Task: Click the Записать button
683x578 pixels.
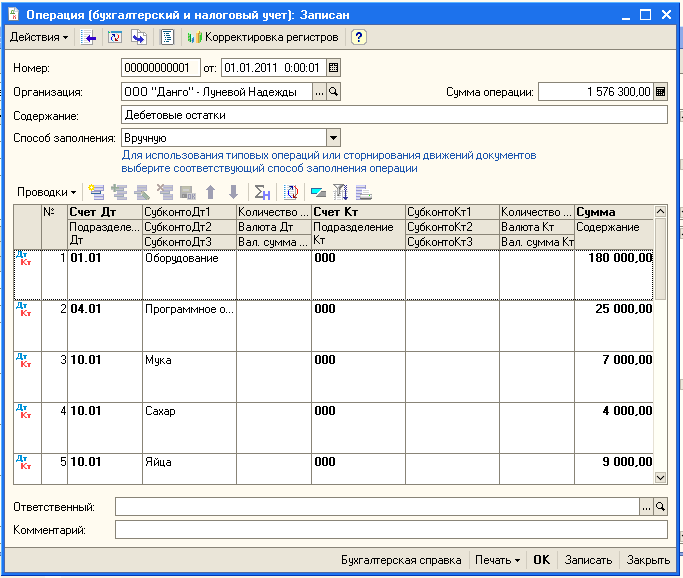Action: coord(587,560)
